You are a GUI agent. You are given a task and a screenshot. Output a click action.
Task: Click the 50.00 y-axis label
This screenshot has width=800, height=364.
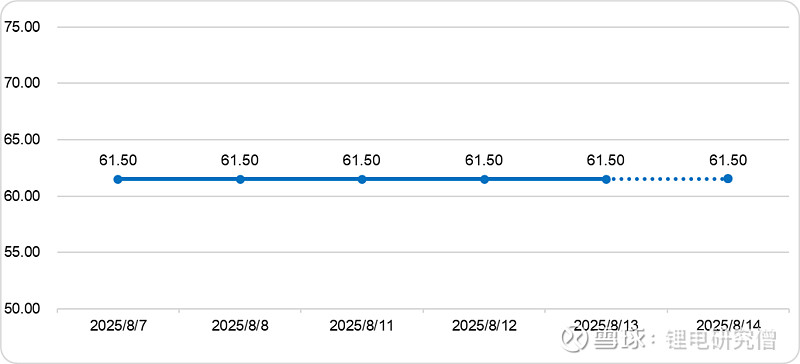point(22,309)
